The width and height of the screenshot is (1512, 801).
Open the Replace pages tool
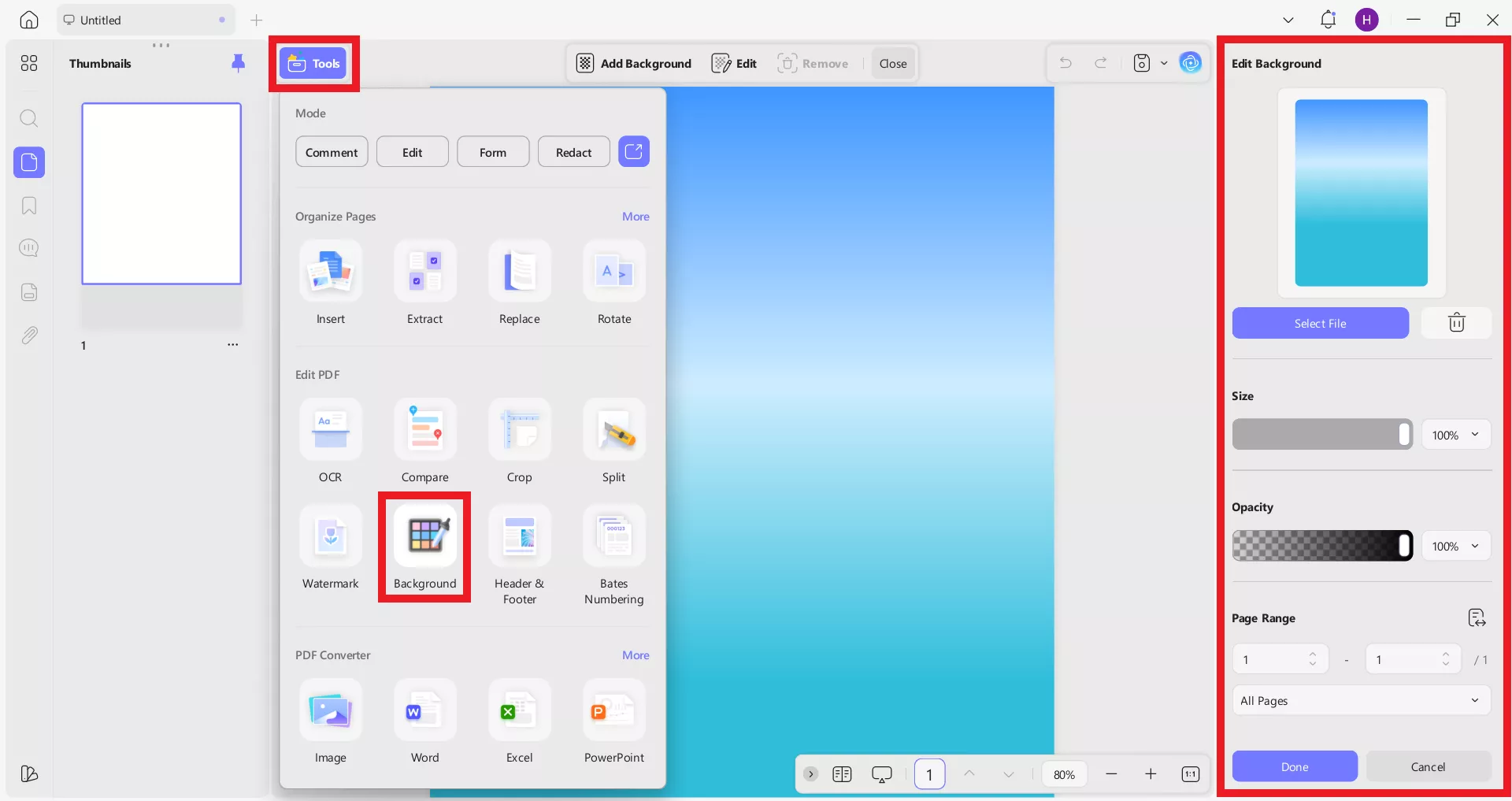click(x=520, y=283)
